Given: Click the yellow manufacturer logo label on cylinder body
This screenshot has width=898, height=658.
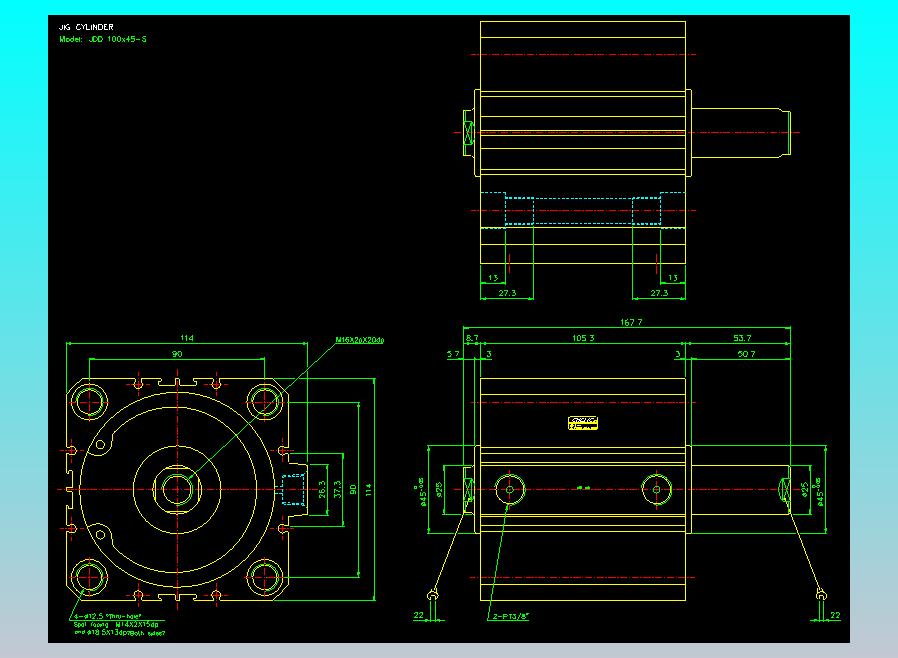Looking at the screenshot, I should click(583, 424).
